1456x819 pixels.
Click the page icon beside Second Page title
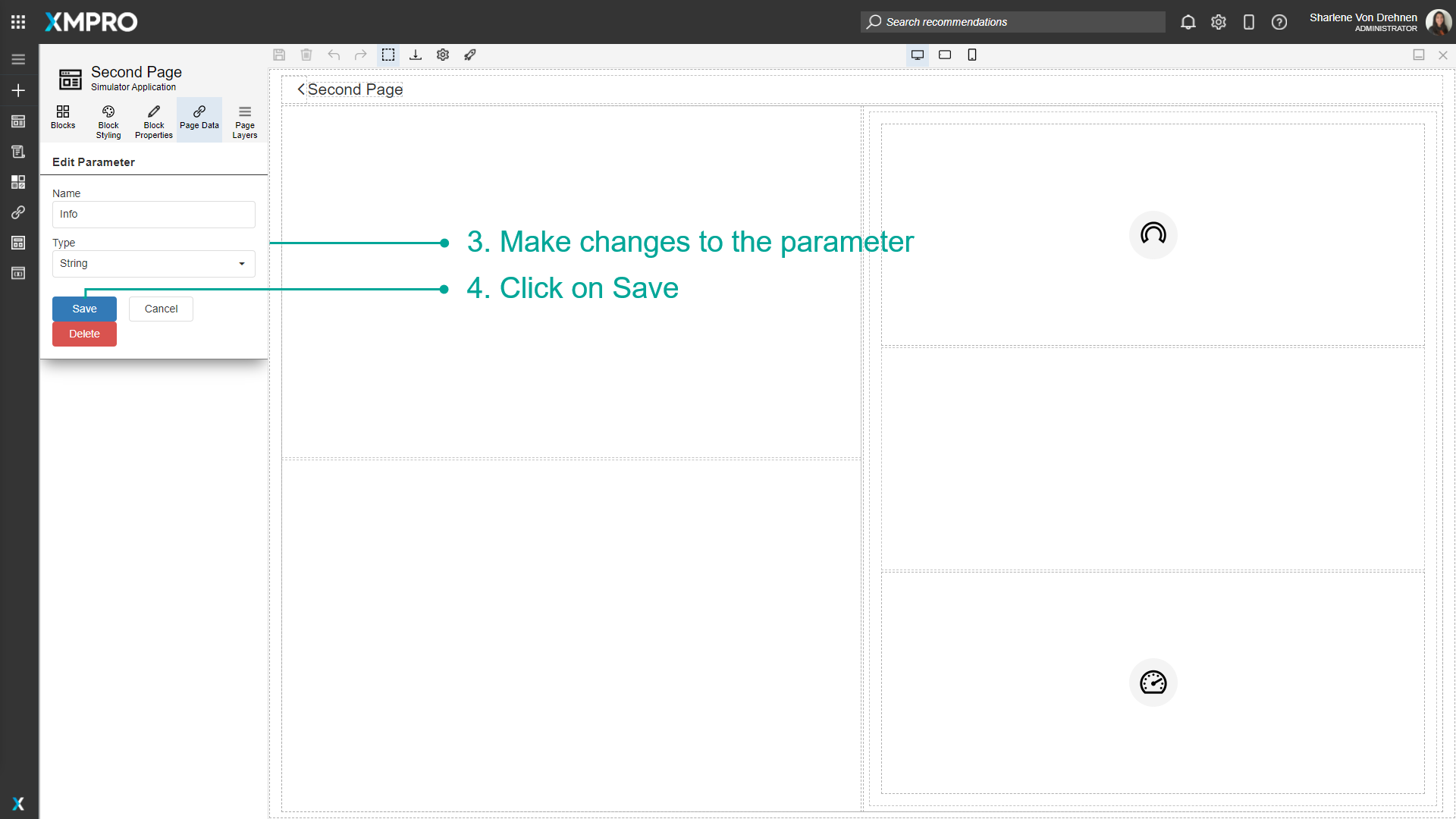click(71, 79)
